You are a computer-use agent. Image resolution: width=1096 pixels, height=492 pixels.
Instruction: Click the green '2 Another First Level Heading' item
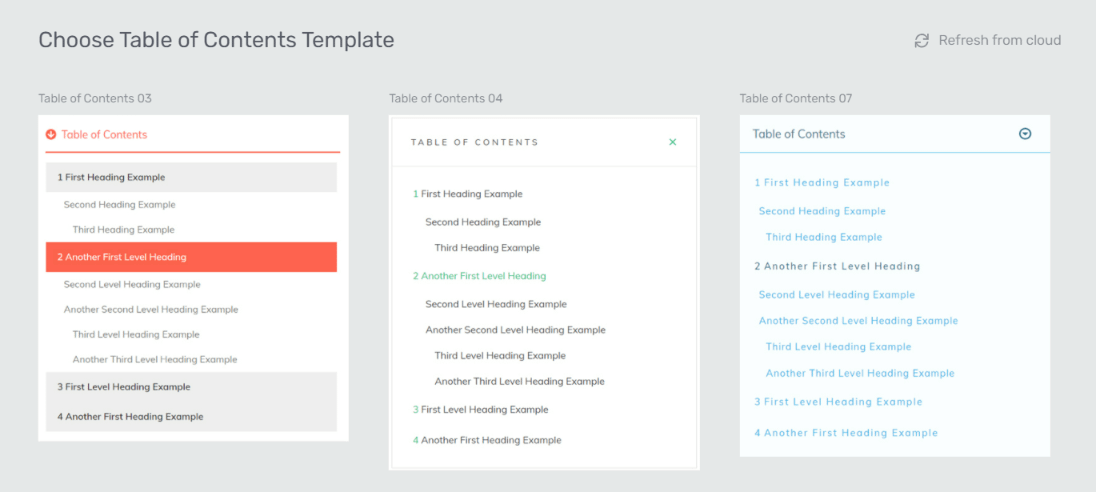(480, 276)
